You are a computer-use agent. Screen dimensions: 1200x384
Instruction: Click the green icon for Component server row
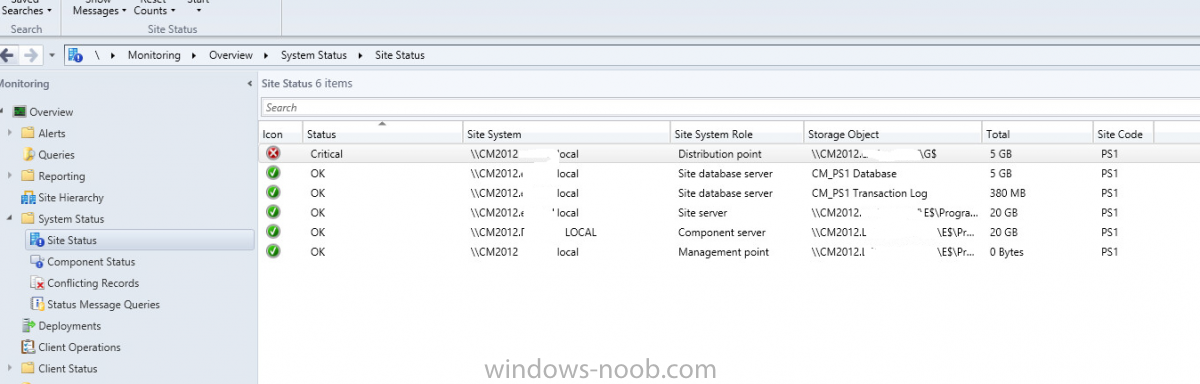273,232
